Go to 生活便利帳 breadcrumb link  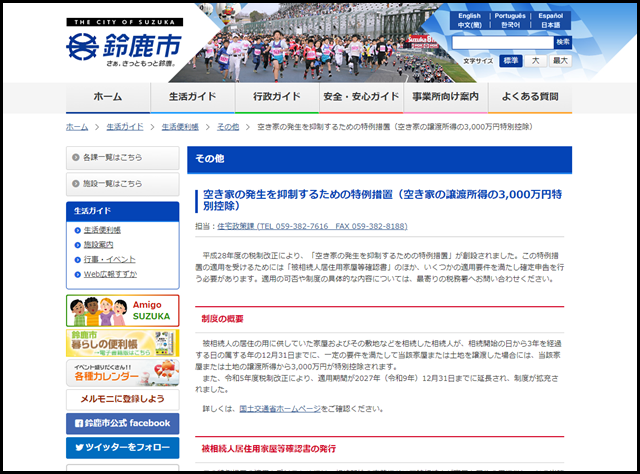point(180,127)
